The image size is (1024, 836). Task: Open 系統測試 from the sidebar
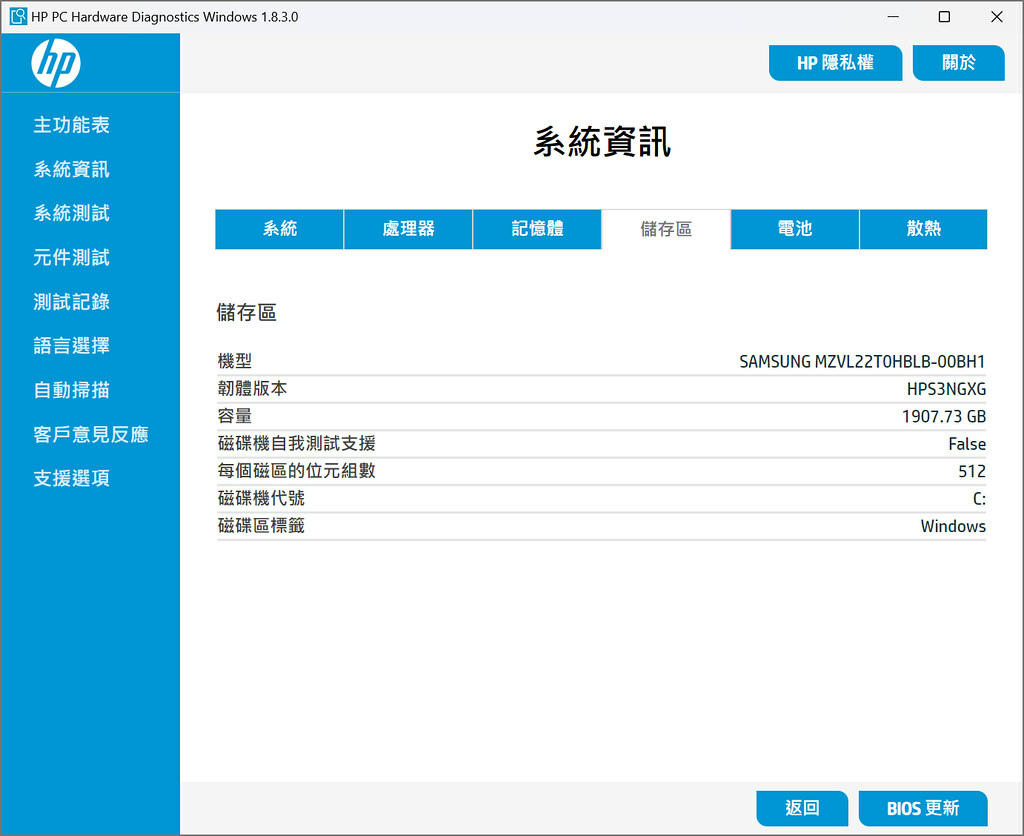71,213
